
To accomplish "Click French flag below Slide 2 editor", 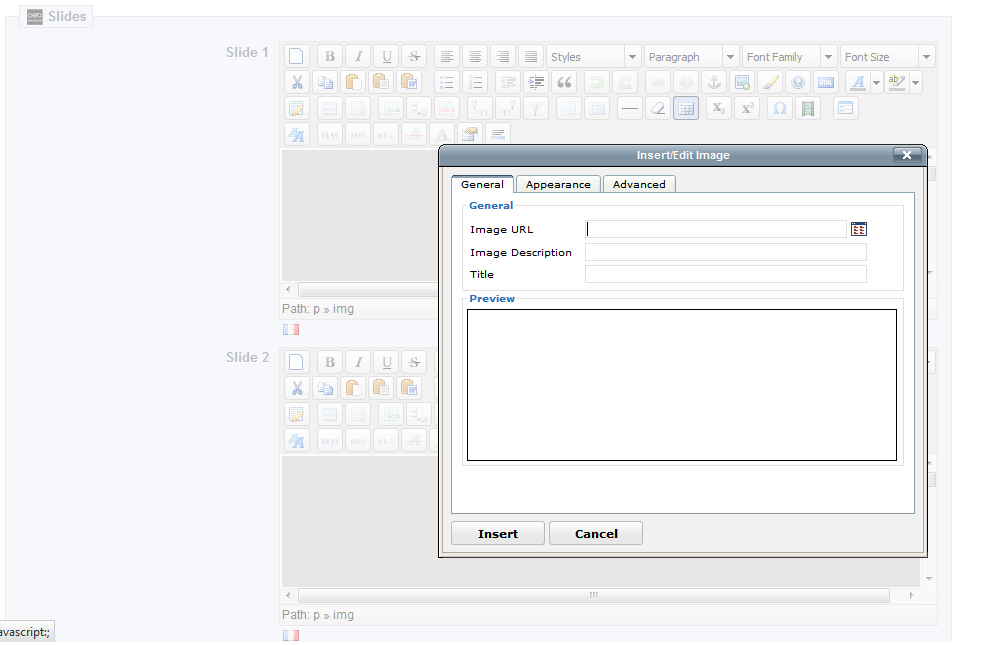I will pyautogui.click(x=291, y=635).
